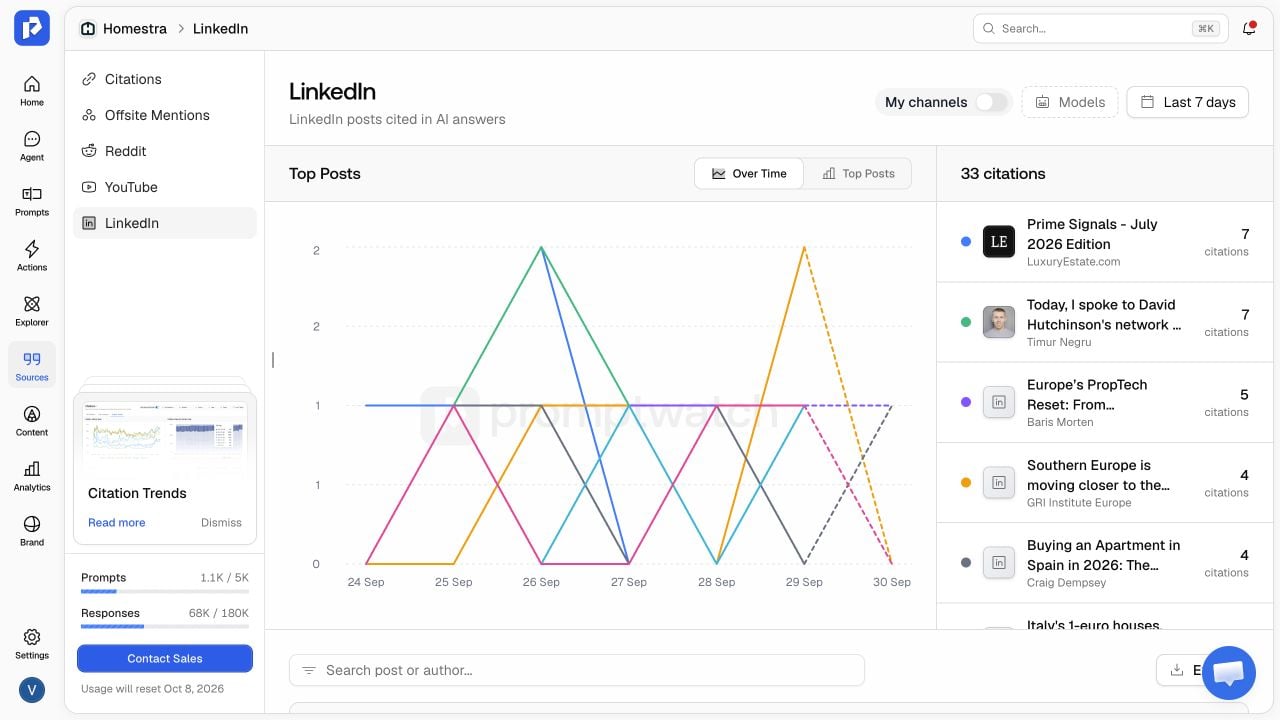Click the Promptwatch logo
The height and width of the screenshot is (720, 1280).
coord(32,28)
